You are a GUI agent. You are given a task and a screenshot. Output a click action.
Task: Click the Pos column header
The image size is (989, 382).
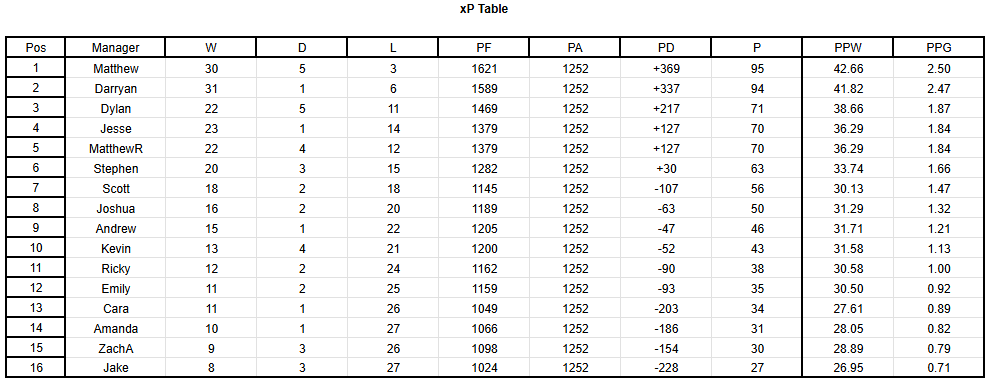(x=36, y=47)
